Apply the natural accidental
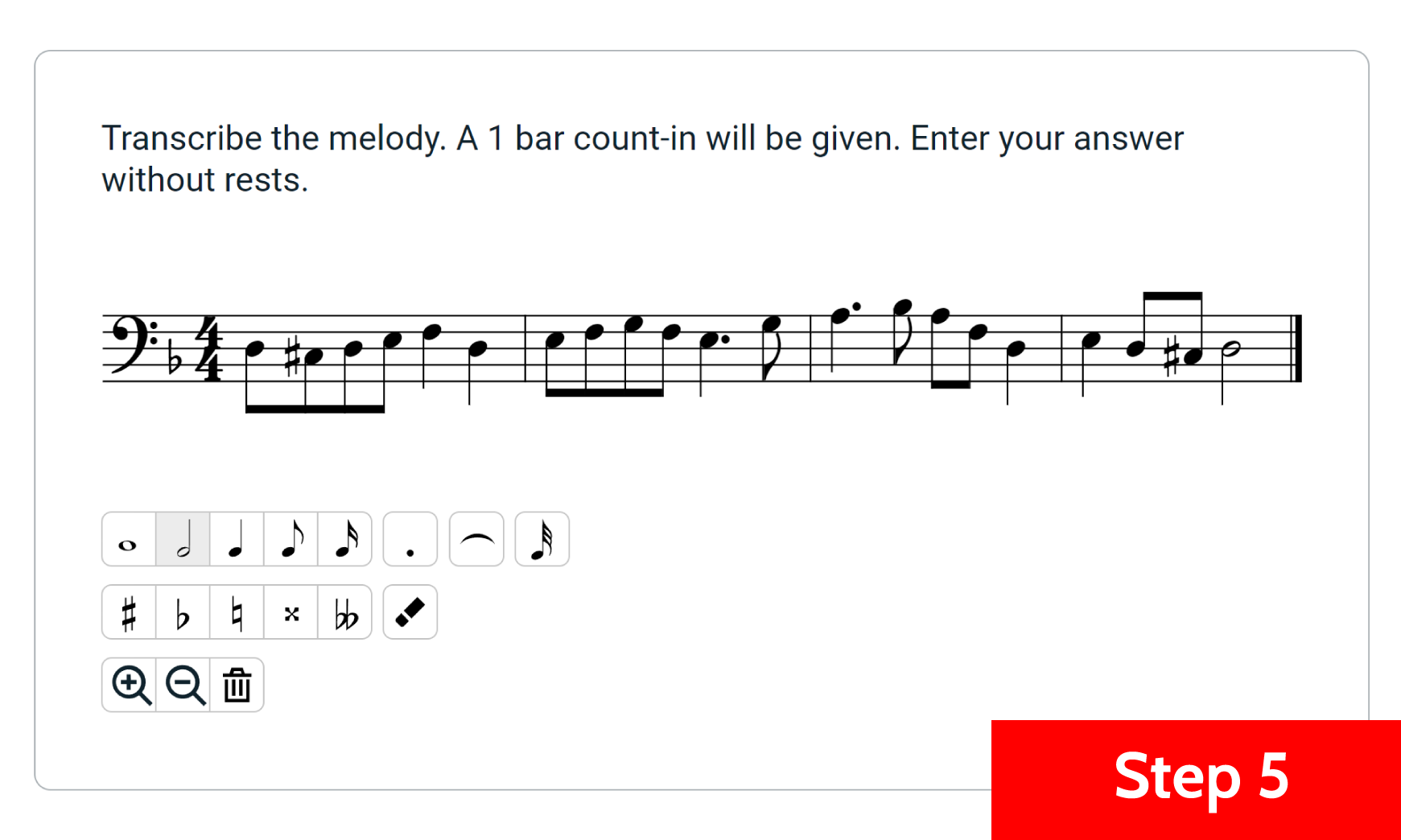The width and height of the screenshot is (1401, 840). tap(237, 612)
